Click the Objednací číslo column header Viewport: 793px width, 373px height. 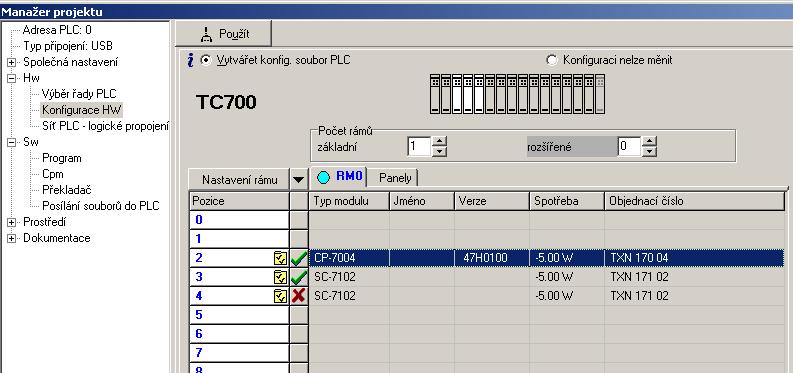pos(694,201)
